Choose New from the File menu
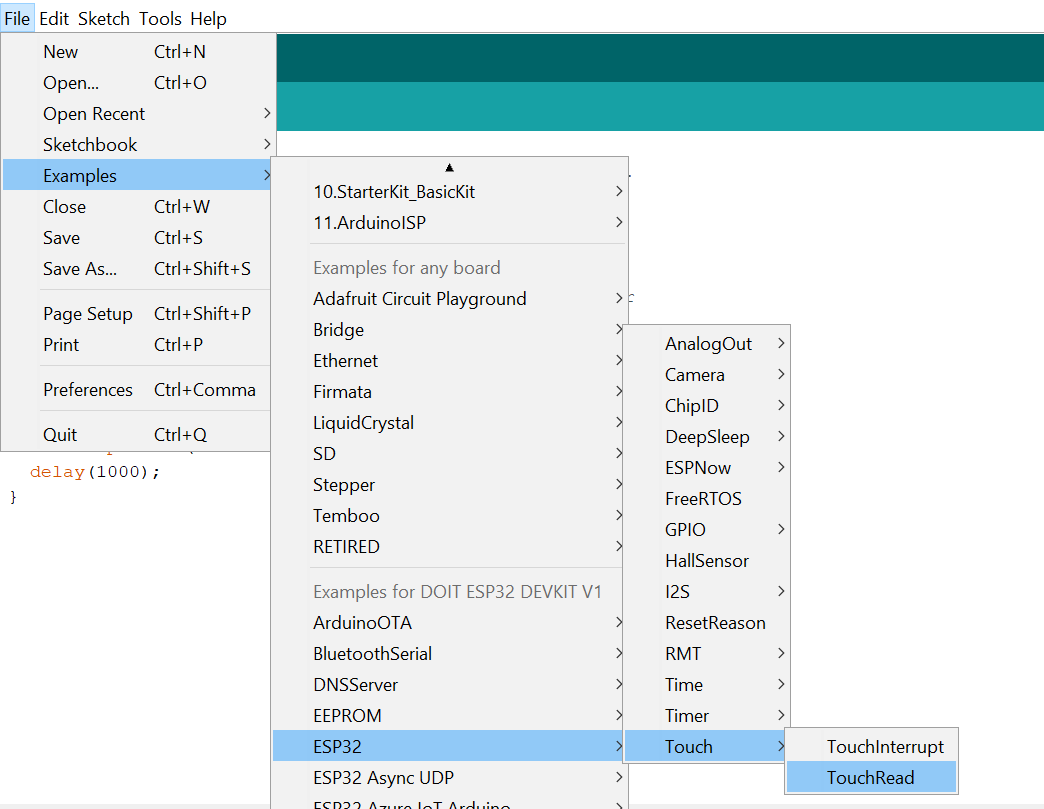This screenshot has height=809, width=1044. tap(138, 51)
